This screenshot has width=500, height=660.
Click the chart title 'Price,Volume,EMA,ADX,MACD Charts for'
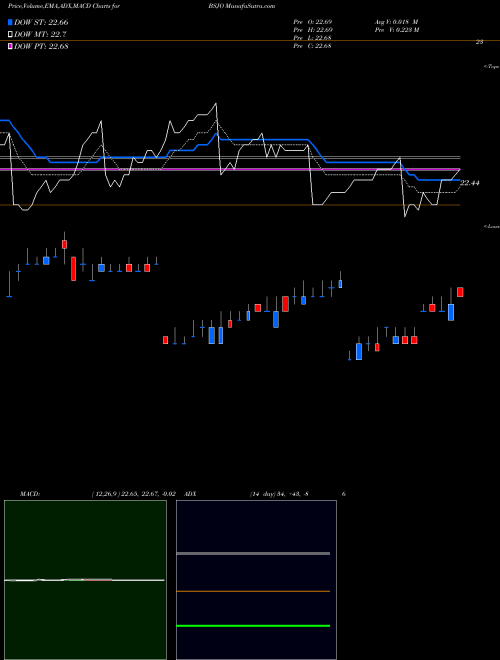tap(64, 6)
